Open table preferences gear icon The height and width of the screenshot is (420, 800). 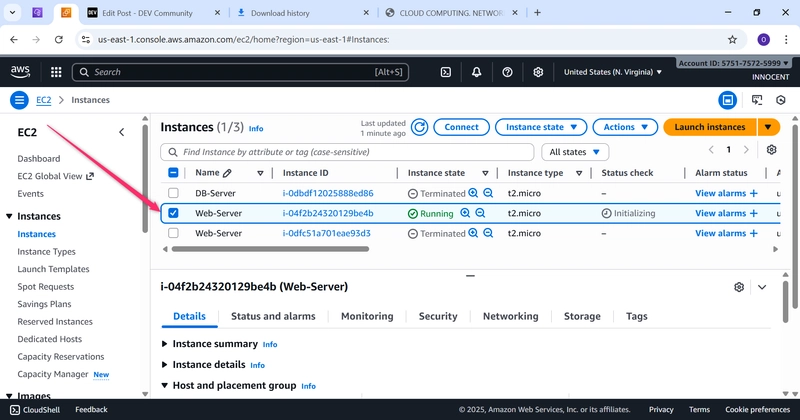[x=771, y=150]
